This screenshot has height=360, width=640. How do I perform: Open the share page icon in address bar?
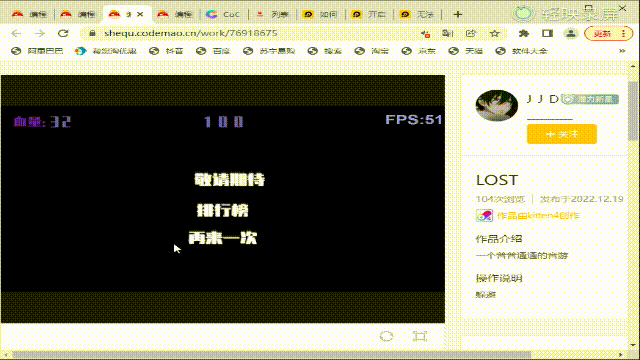[x=471, y=33]
